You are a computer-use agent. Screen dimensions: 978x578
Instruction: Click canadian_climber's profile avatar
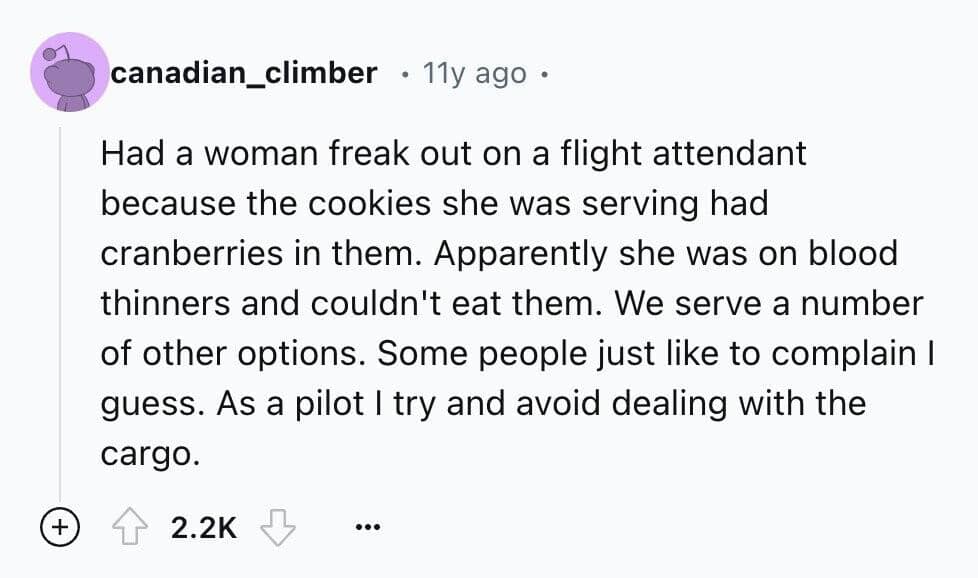[x=68, y=72]
